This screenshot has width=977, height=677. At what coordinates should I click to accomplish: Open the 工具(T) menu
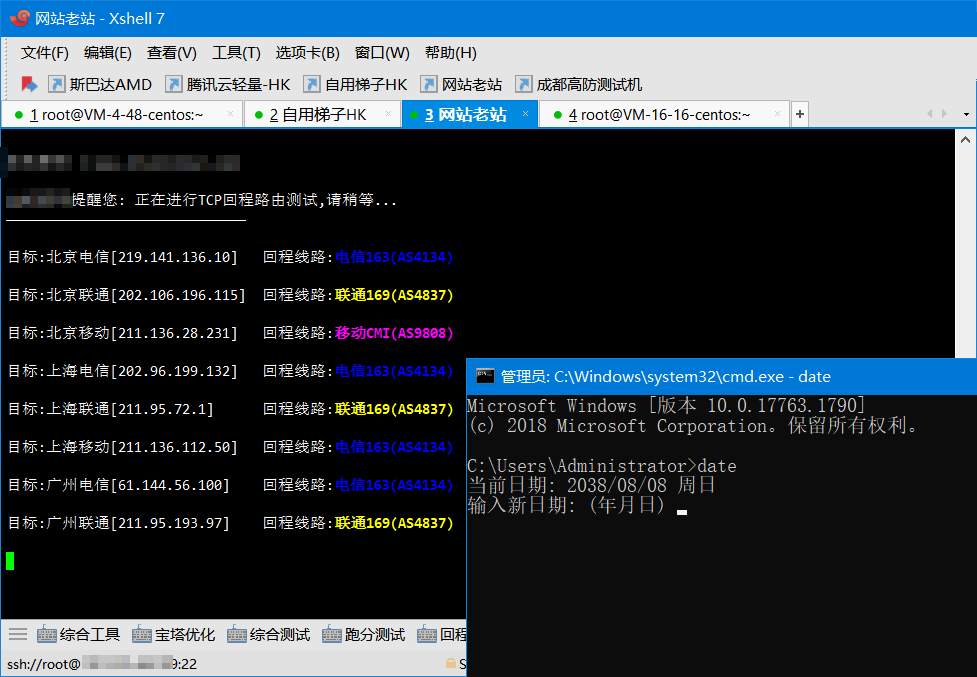234,52
